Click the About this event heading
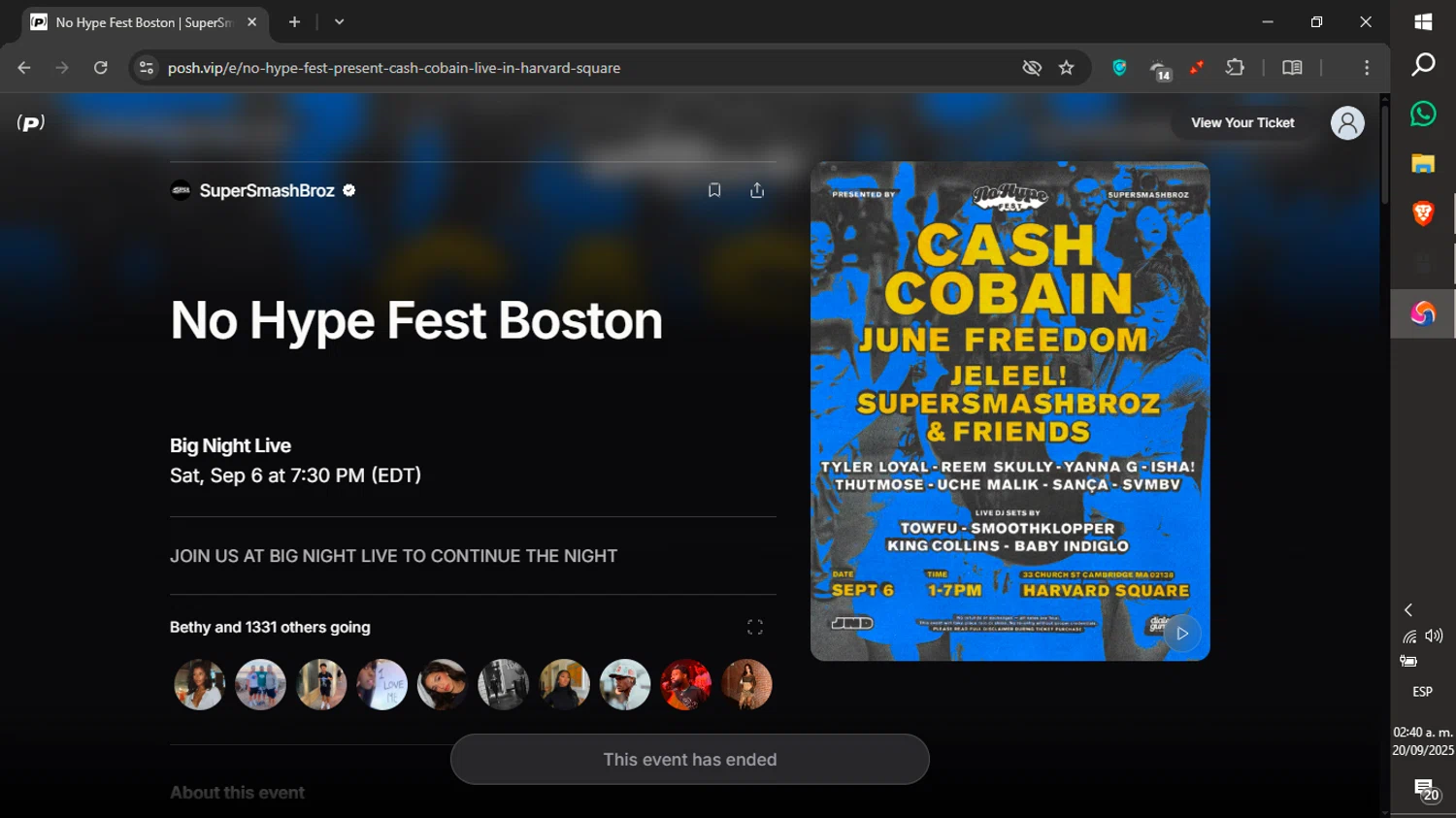This screenshot has width=1456, height=818. [x=237, y=792]
